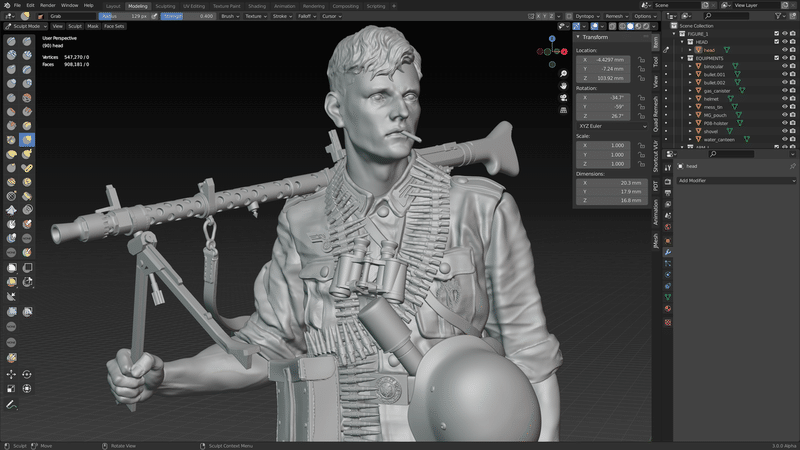
Task: Open the Add Modifier dropdown
Action: click(x=736, y=181)
